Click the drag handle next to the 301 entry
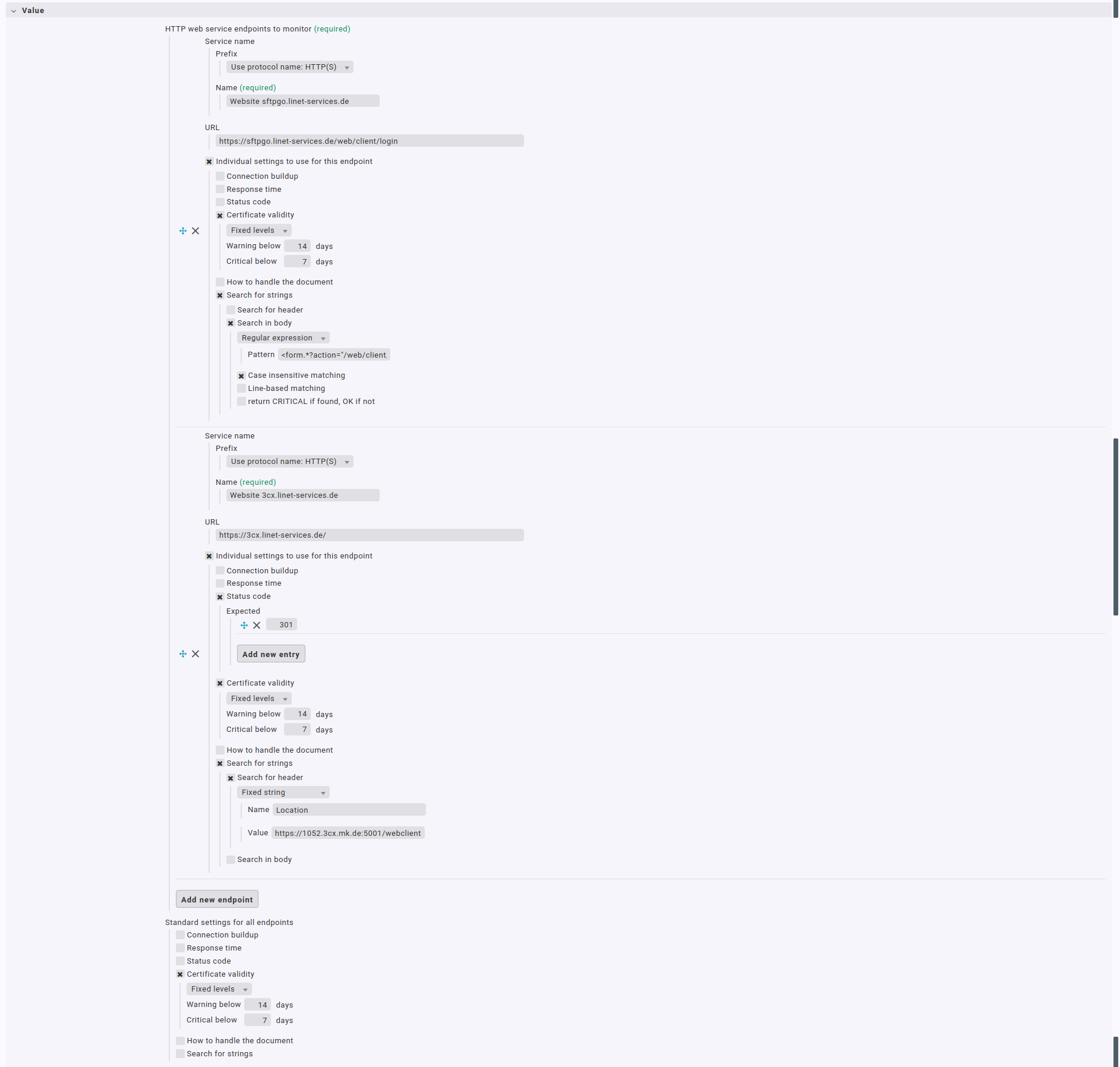1120x1067 pixels. tap(243, 625)
